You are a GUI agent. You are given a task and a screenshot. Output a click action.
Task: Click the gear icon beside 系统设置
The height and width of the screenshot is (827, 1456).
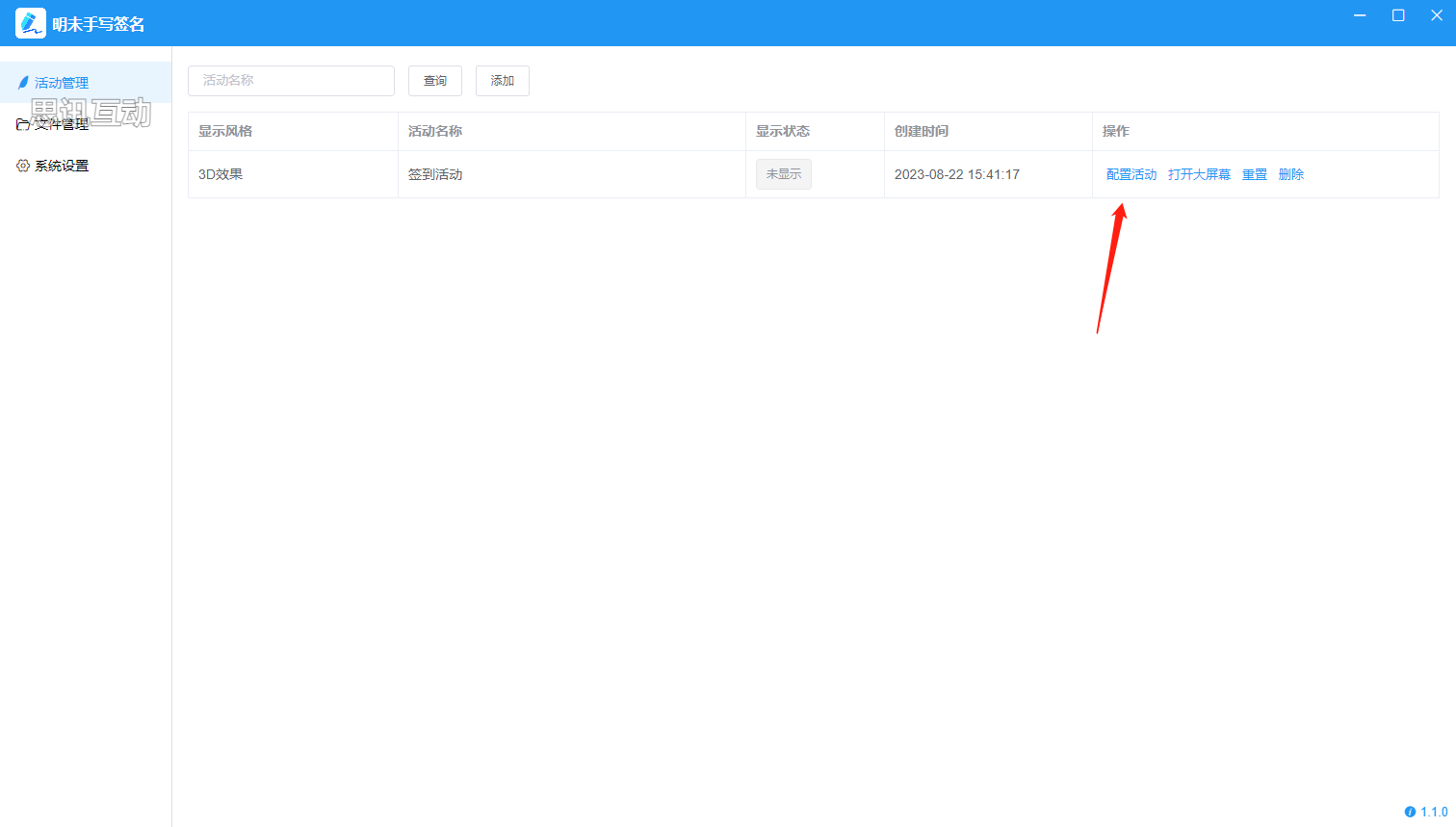point(23,166)
